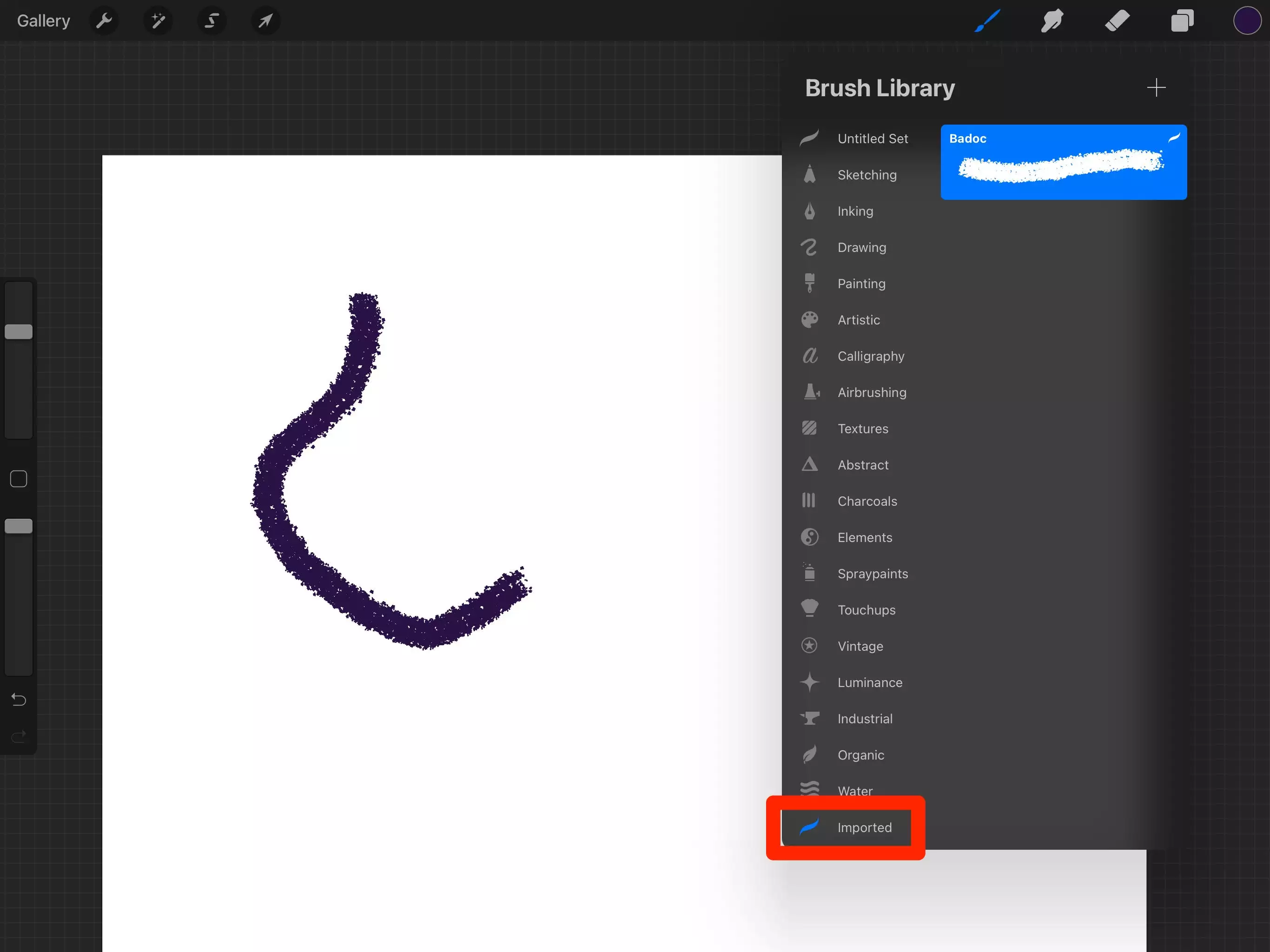Open the Layers panel icon
This screenshot has width=1270, height=952.
[1182, 21]
